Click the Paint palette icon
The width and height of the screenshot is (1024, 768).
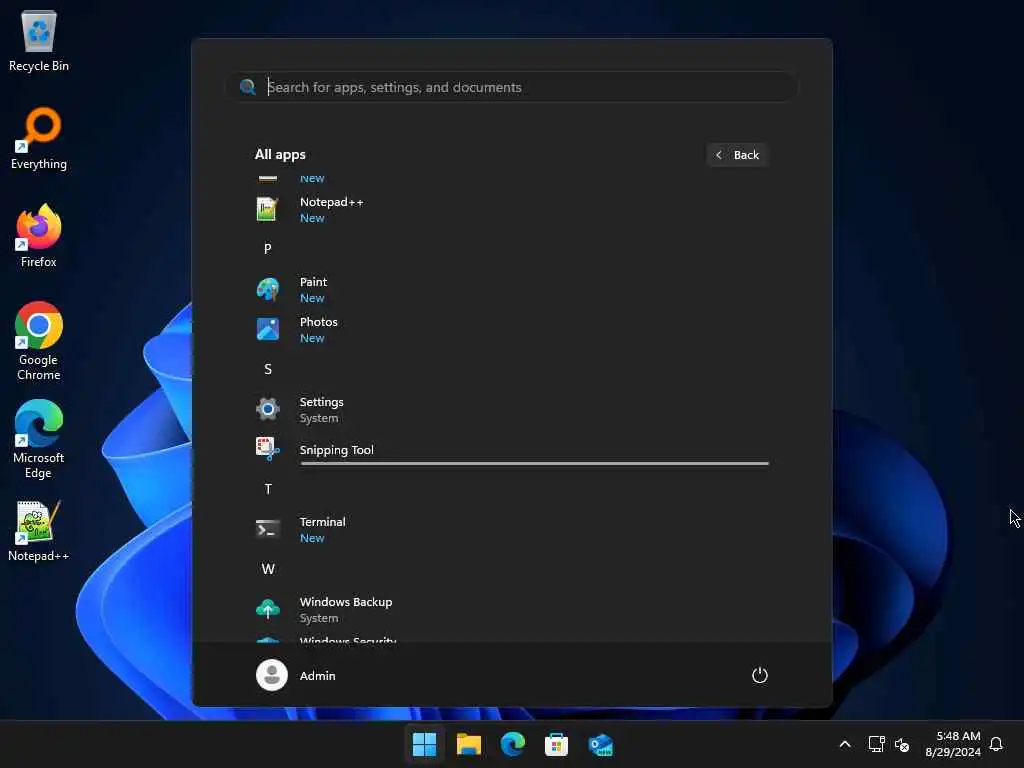click(x=268, y=289)
